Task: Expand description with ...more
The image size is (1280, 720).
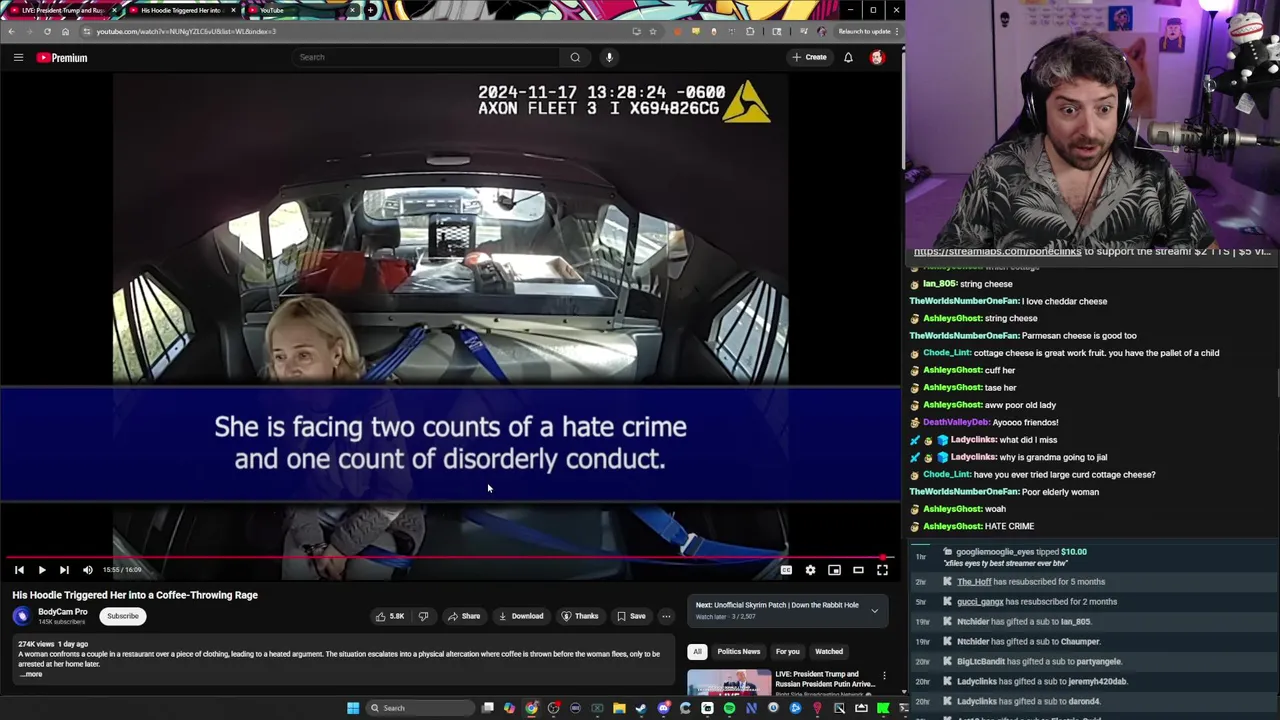Action: click(31, 674)
